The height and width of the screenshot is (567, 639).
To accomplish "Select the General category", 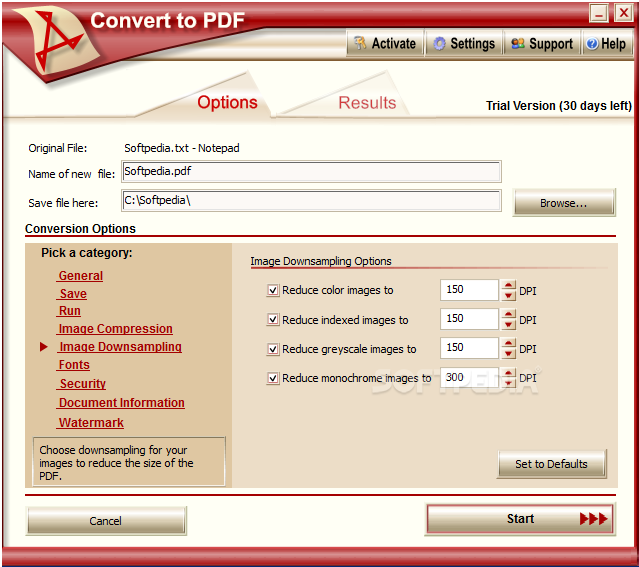I will tap(80, 276).
